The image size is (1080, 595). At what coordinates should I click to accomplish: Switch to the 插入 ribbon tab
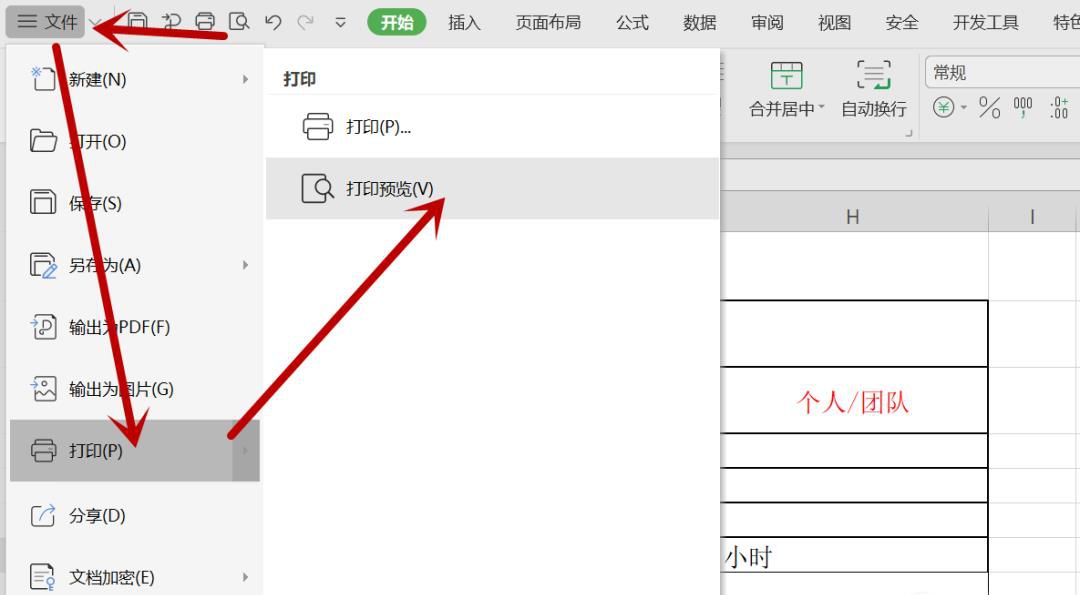point(463,21)
